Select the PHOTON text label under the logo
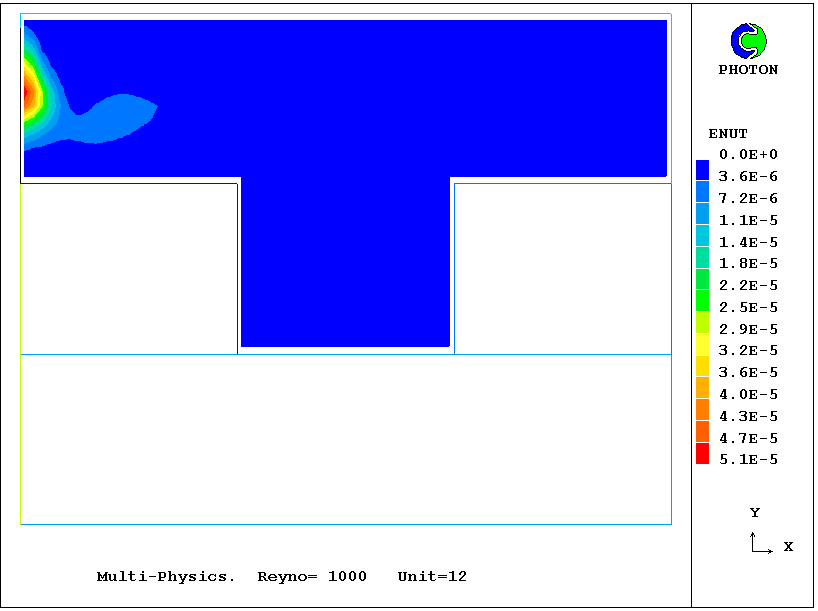Image resolution: width=818 pixels, height=611 pixels. [x=748, y=70]
